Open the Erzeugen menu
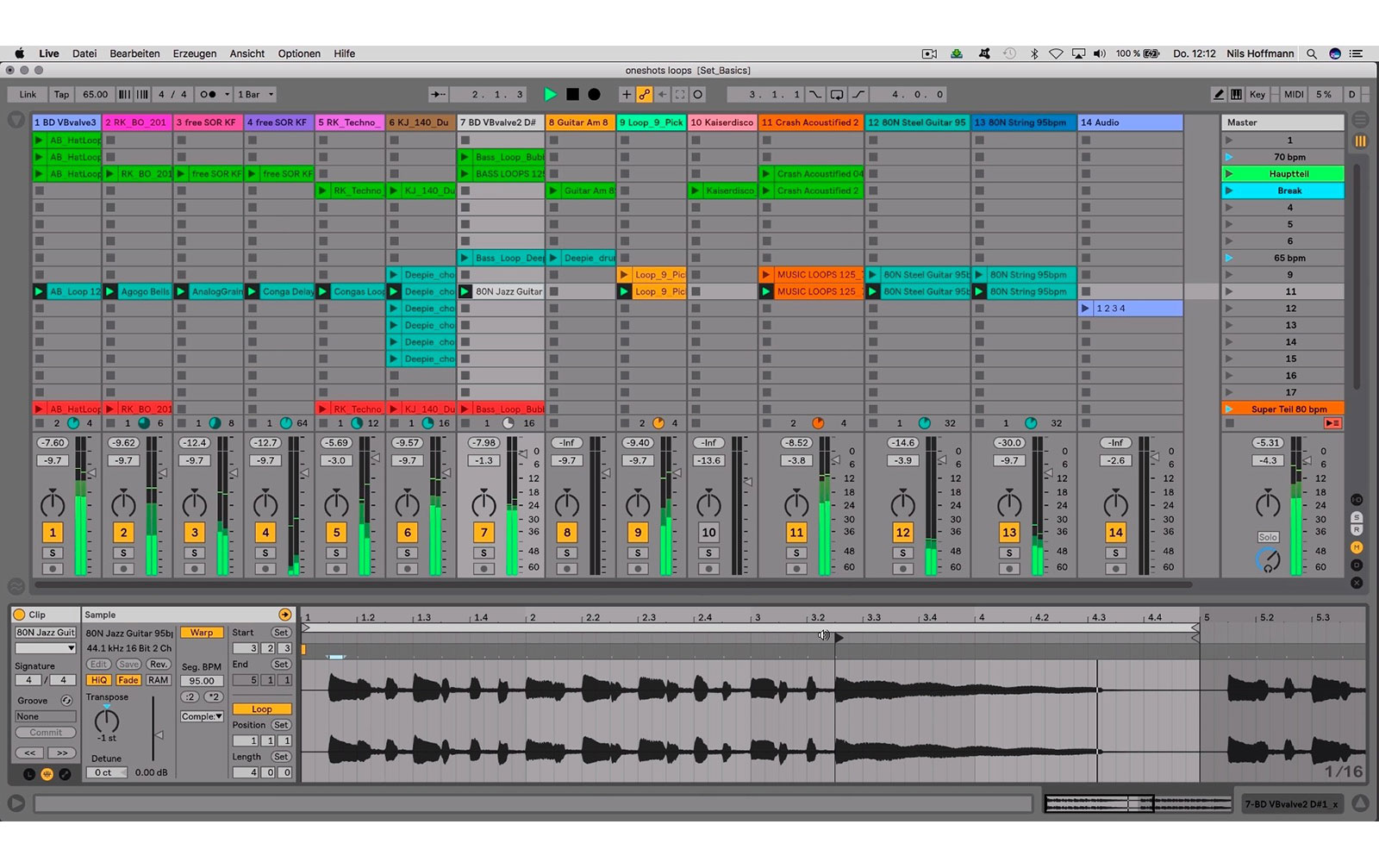1379x868 pixels. click(x=195, y=53)
